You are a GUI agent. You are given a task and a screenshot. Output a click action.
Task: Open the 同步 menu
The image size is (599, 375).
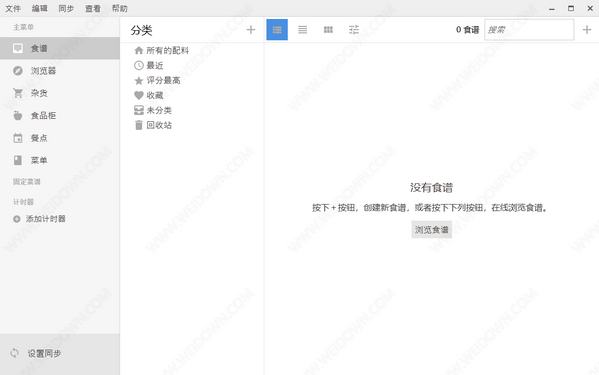point(66,8)
